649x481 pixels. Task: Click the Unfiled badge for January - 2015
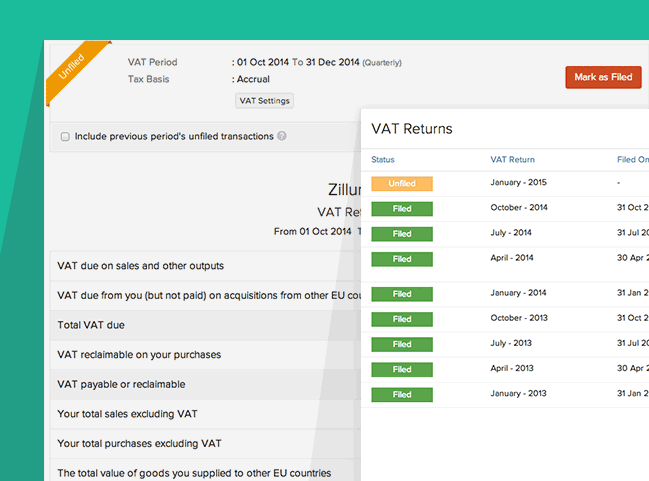tap(402, 183)
